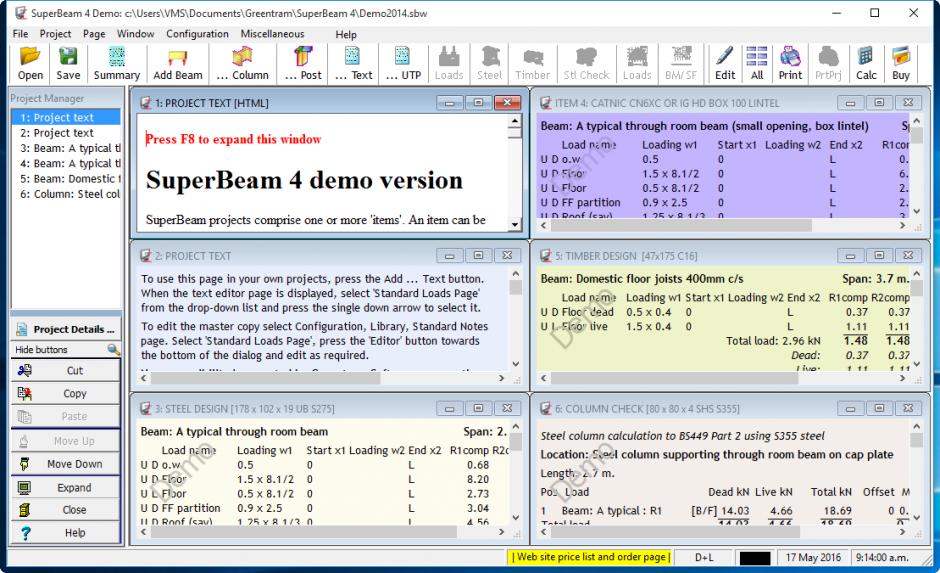Image resolution: width=940 pixels, height=573 pixels.
Task: Click the Stl Check toolbar icon
Action: coord(586,64)
